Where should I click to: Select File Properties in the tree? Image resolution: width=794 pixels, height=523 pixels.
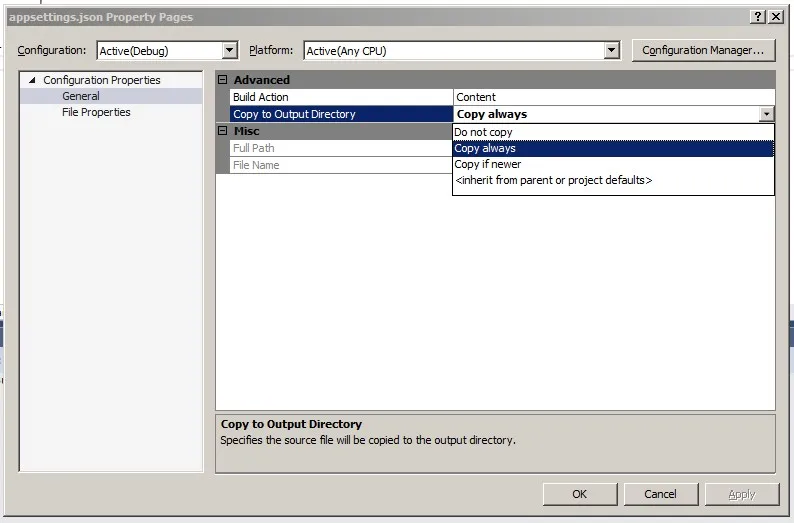(96, 112)
